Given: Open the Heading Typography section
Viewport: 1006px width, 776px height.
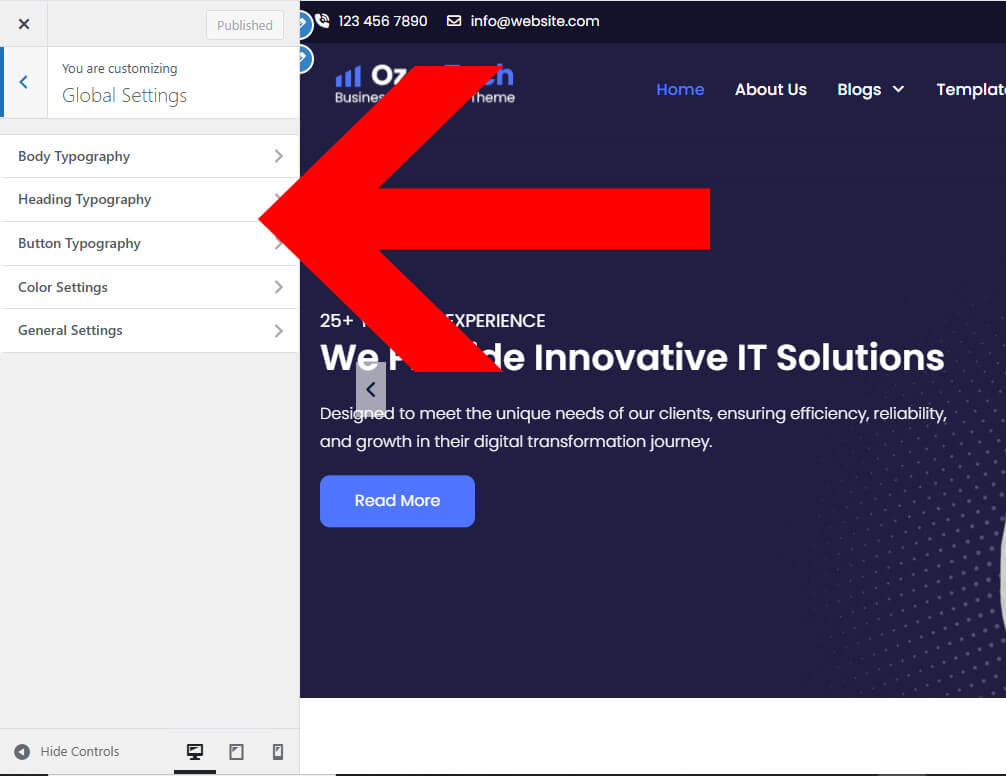Looking at the screenshot, I should [85, 200].
